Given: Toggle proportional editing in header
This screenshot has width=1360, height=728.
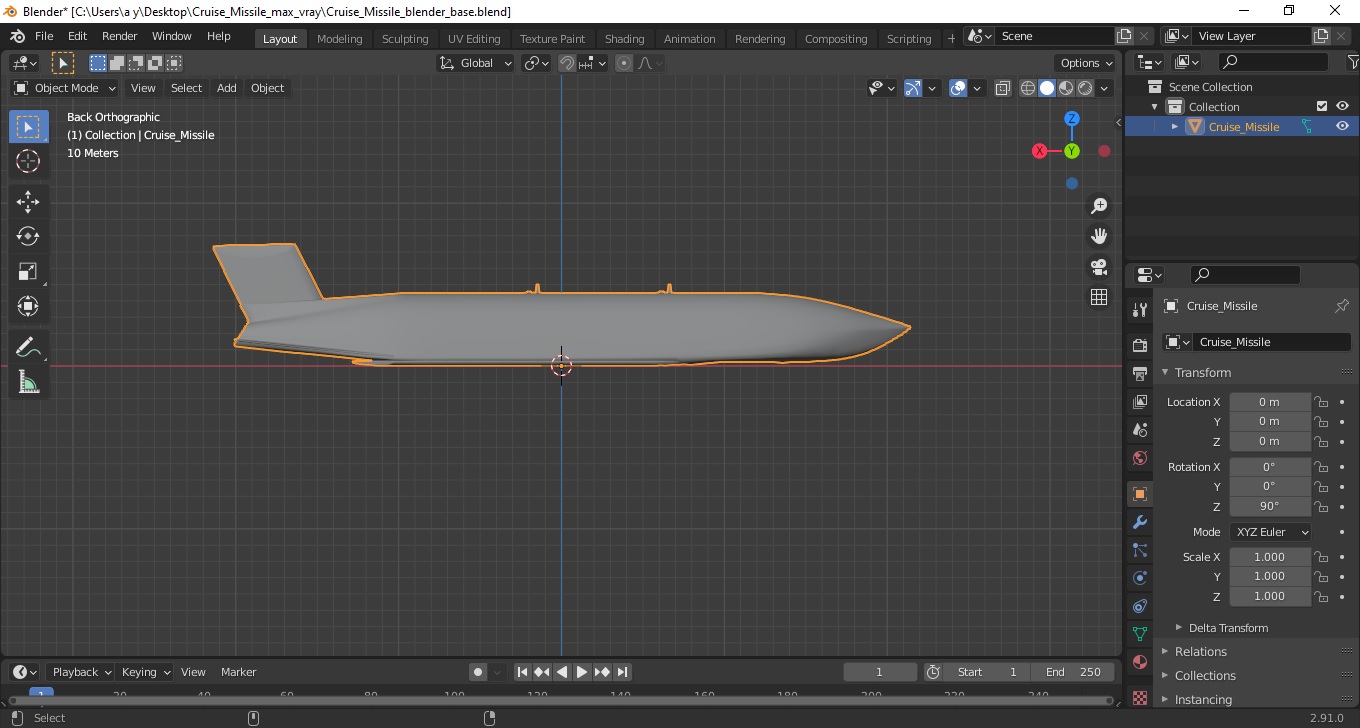Looking at the screenshot, I should [624, 63].
